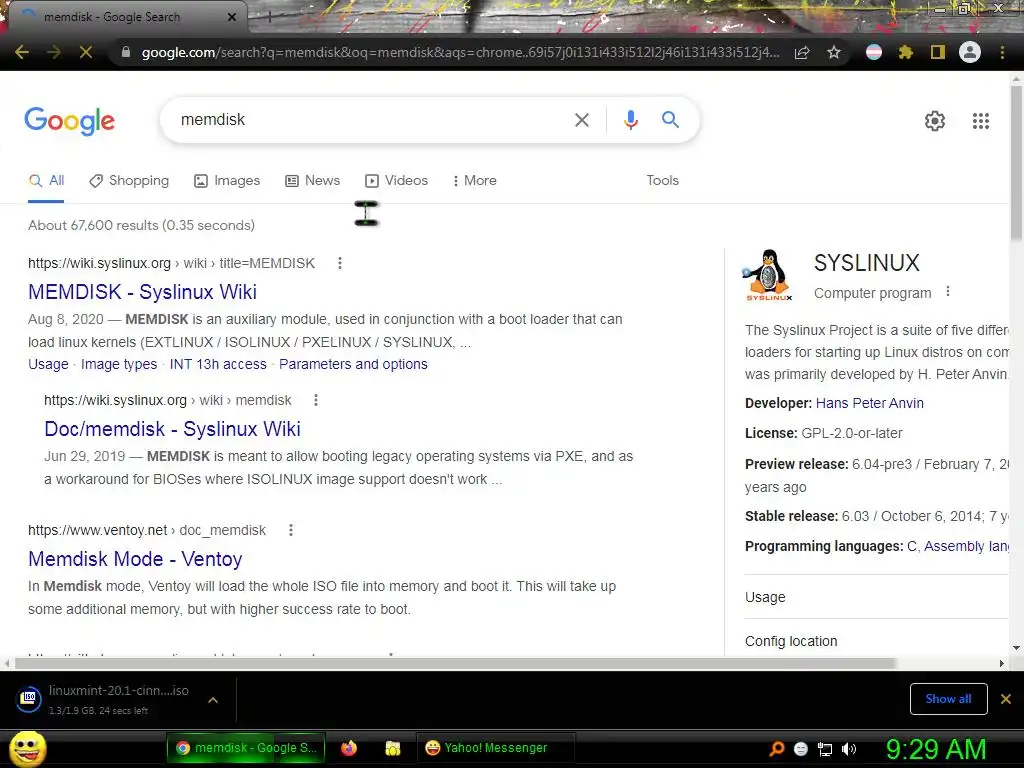Image resolution: width=1024 pixels, height=768 pixels.
Task: Click the blue search magnifier button
Action: 670,120
